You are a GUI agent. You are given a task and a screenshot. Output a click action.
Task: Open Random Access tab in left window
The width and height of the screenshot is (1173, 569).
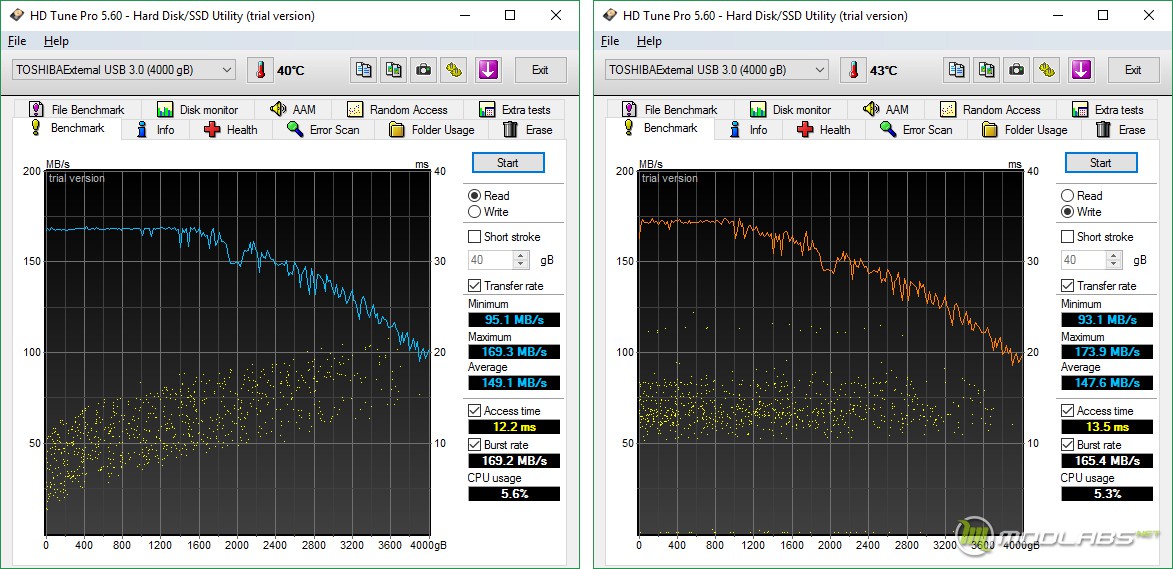click(x=397, y=109)
